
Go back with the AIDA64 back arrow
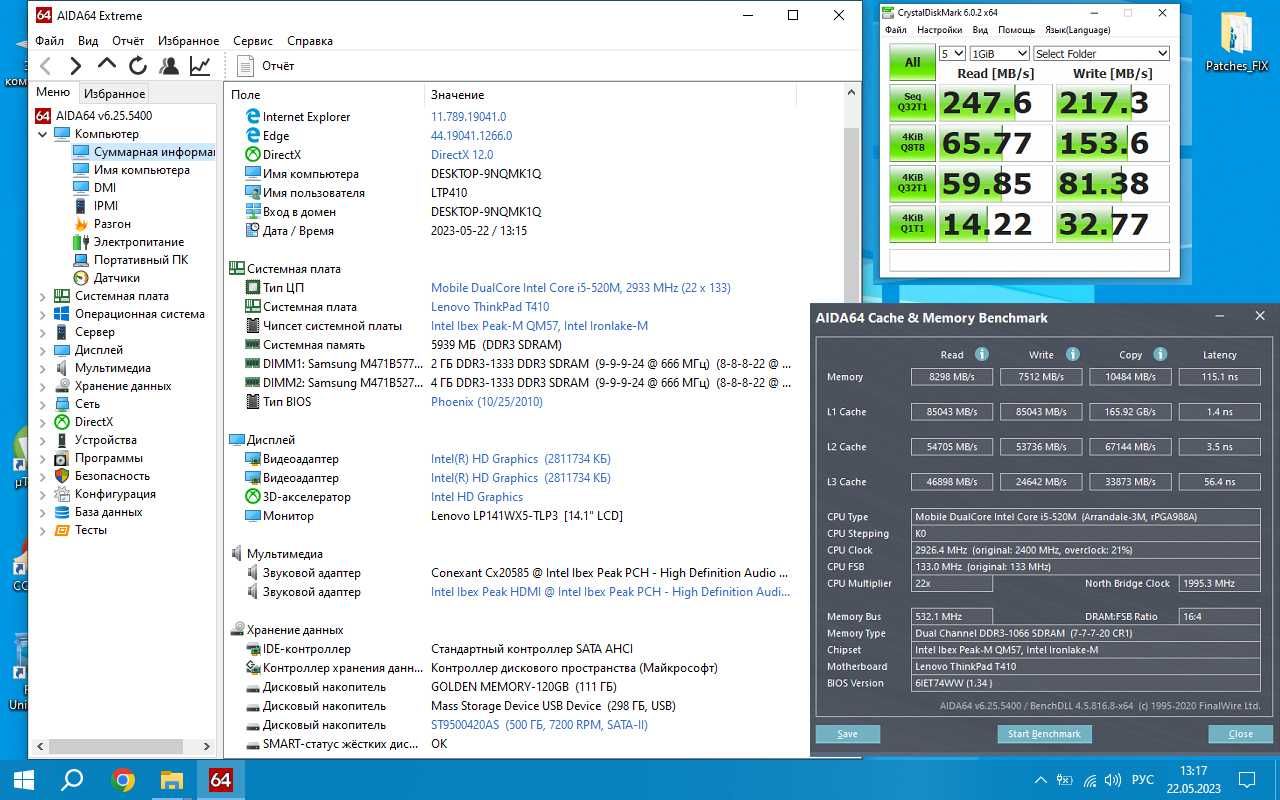[45, 66]
